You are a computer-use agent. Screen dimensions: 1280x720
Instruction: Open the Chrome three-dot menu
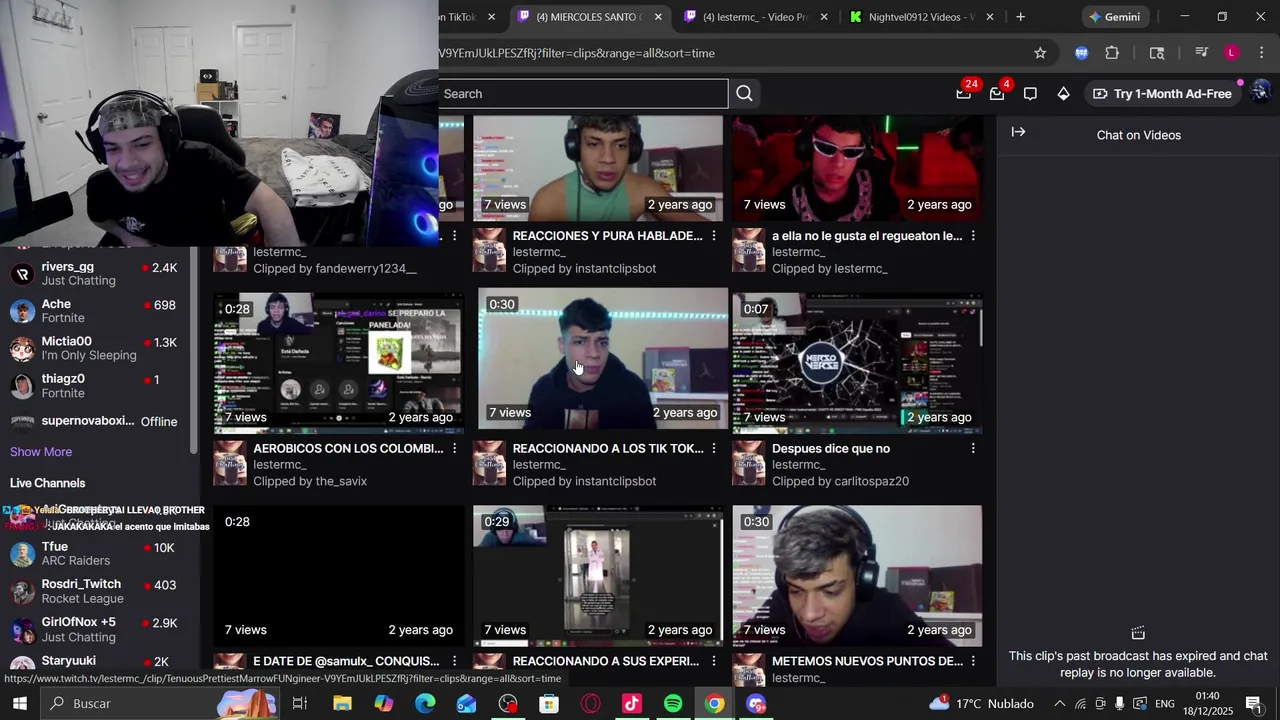[1262, 53]
